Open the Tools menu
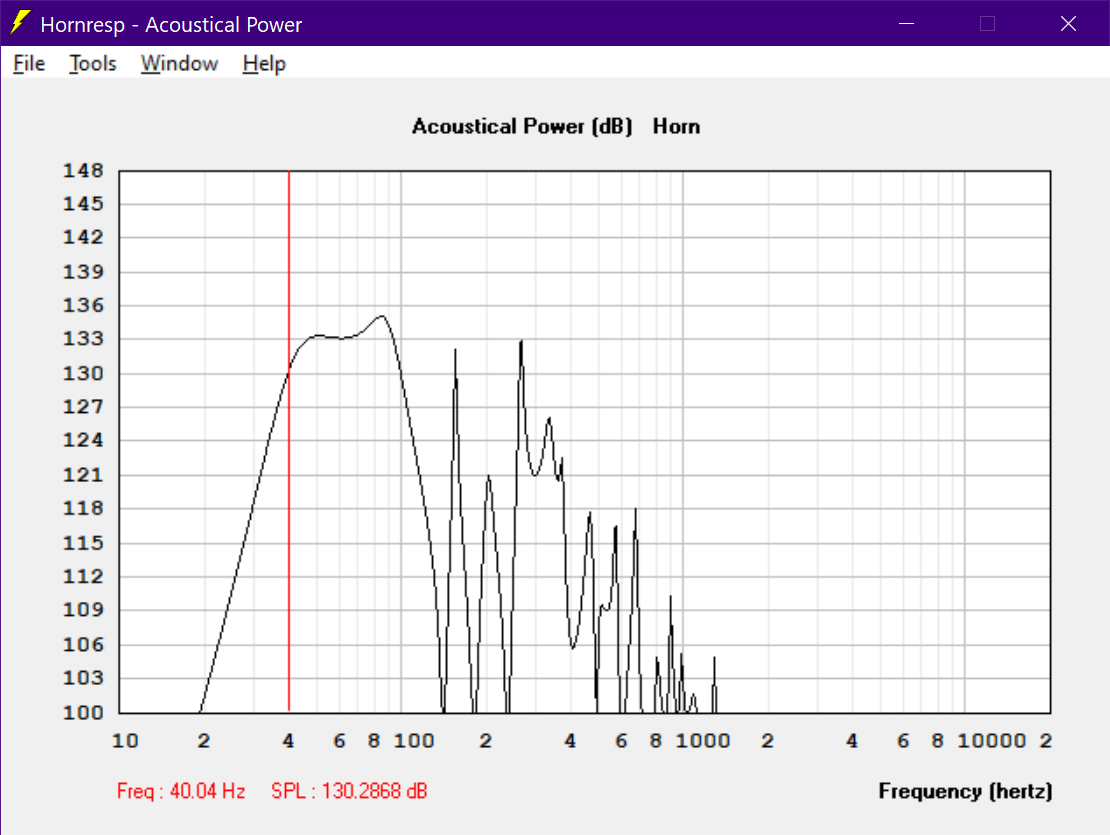This screenshot has width=1110, height=835. [93, 64]
